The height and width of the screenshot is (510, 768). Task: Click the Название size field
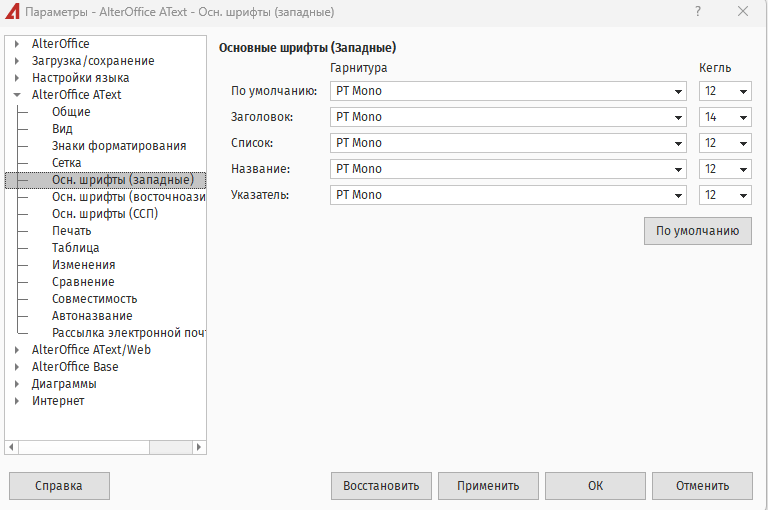[716, 169]
